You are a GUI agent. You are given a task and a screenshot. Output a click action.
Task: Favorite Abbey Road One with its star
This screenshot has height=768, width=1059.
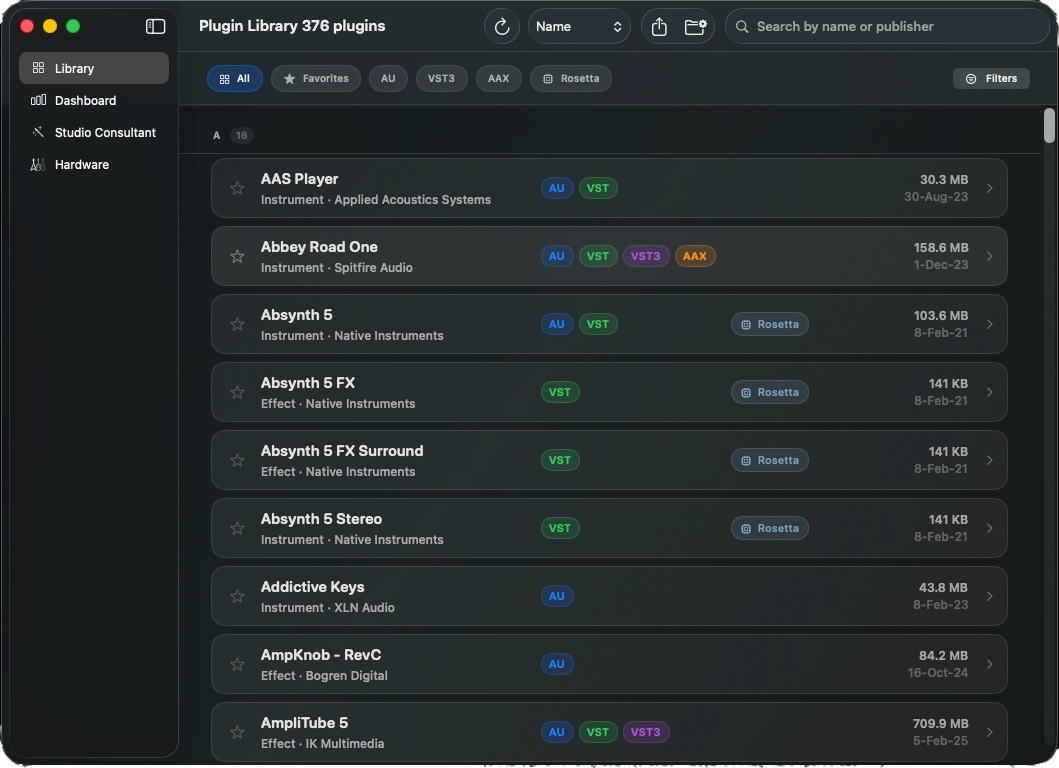pos(237,256)
